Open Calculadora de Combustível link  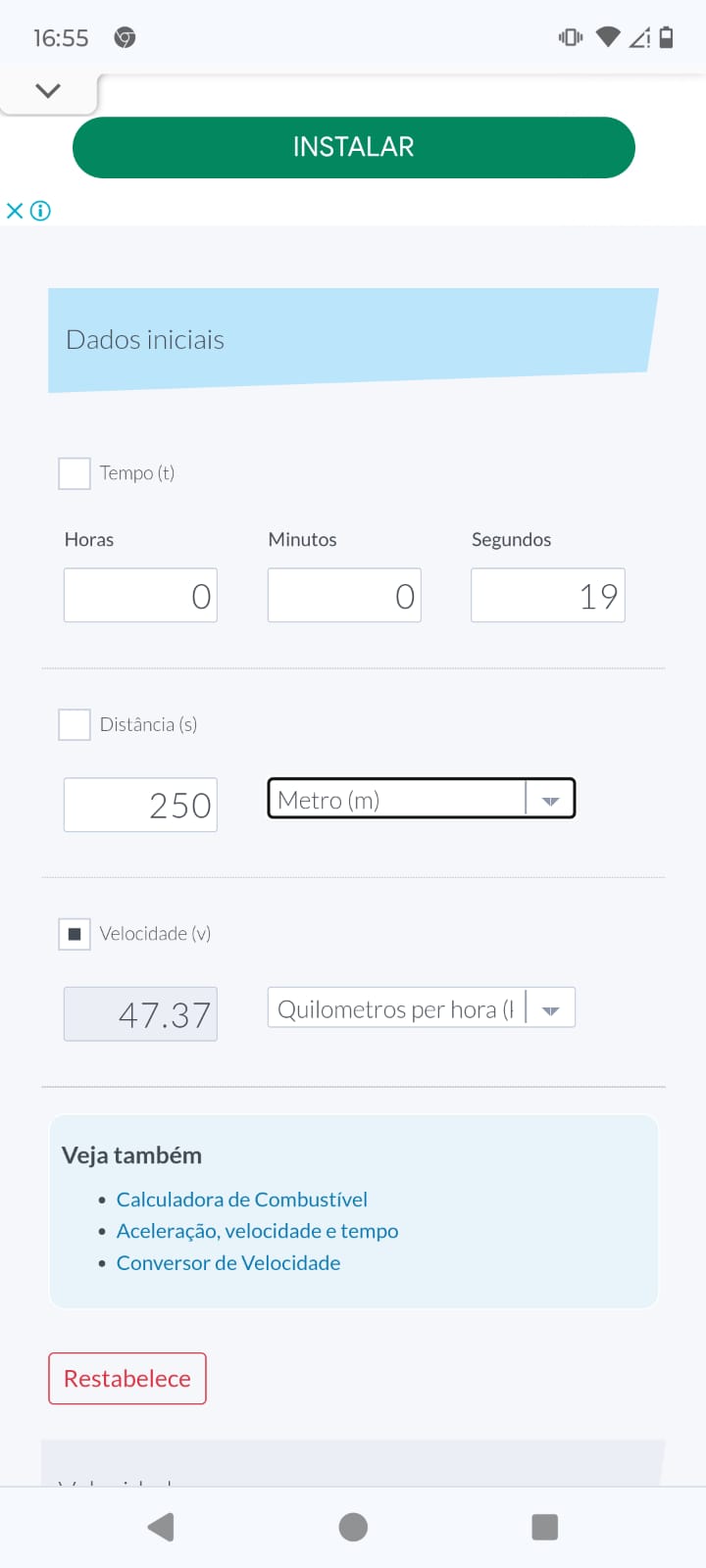tap(241, 1200)
